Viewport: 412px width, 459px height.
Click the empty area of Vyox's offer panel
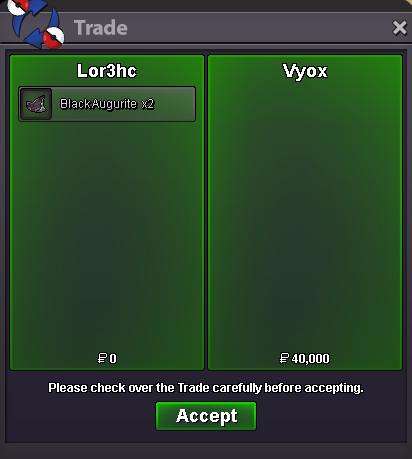pyautogui.click(x=305, y=217)
